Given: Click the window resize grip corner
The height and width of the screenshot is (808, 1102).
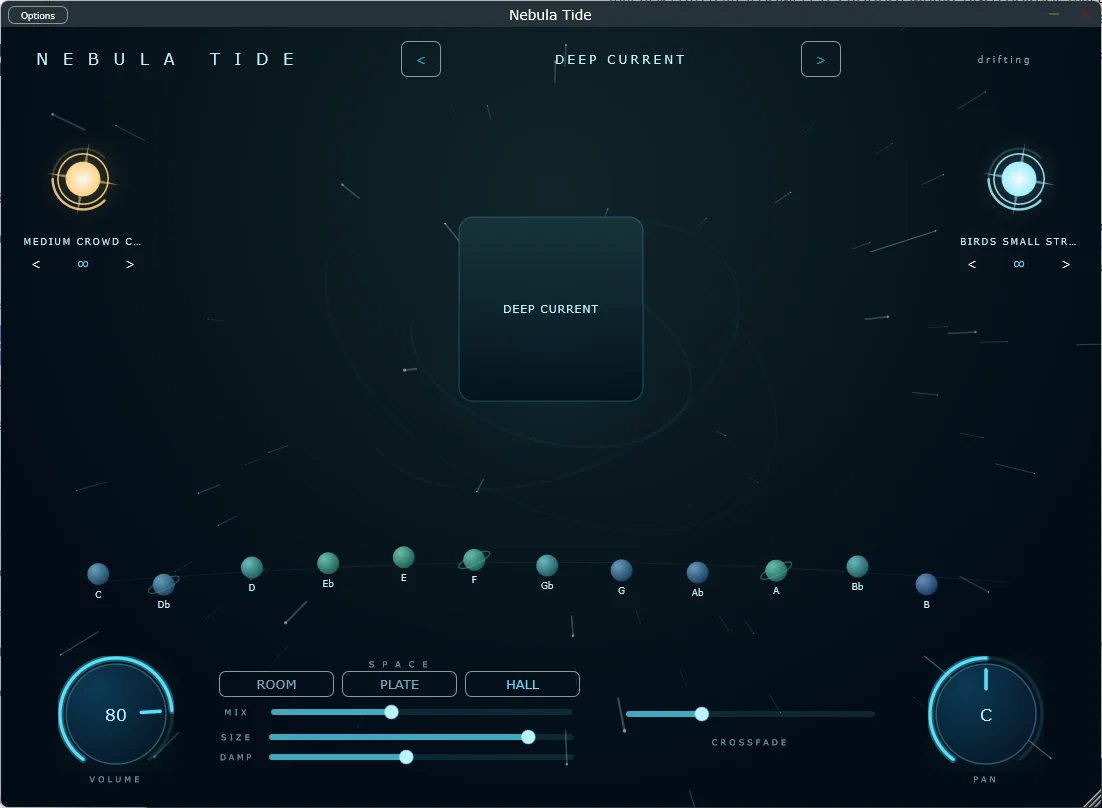Looking at the screenshot, I should 1092,798.
